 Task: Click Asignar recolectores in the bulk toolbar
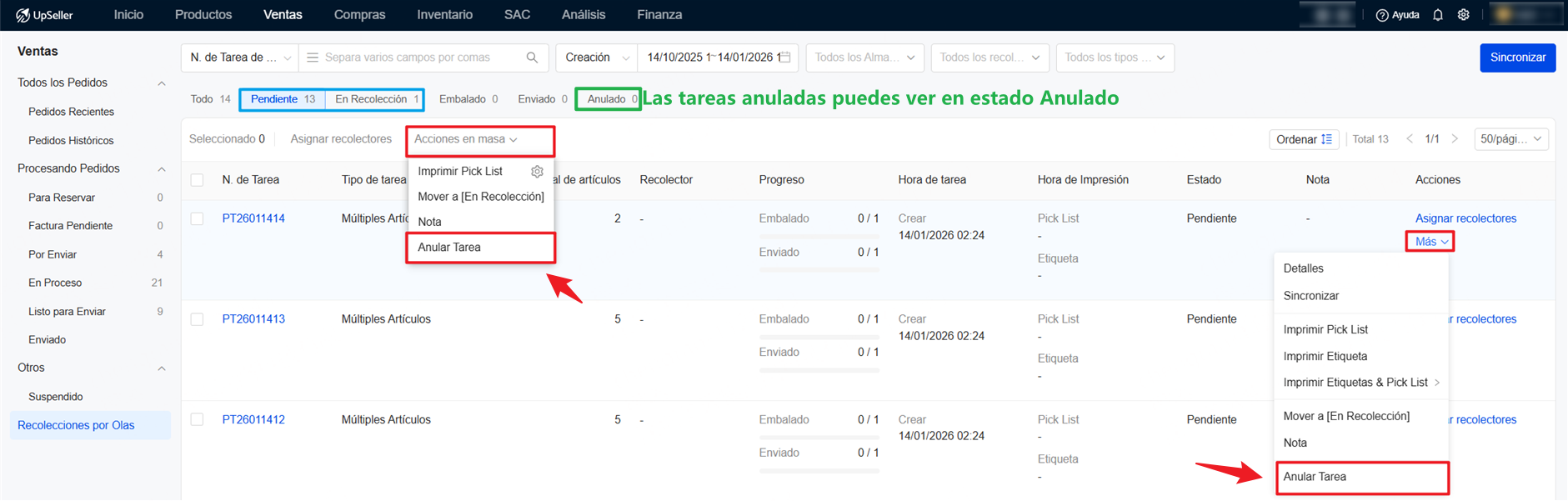pyautogui.click(x=341, y=139)
